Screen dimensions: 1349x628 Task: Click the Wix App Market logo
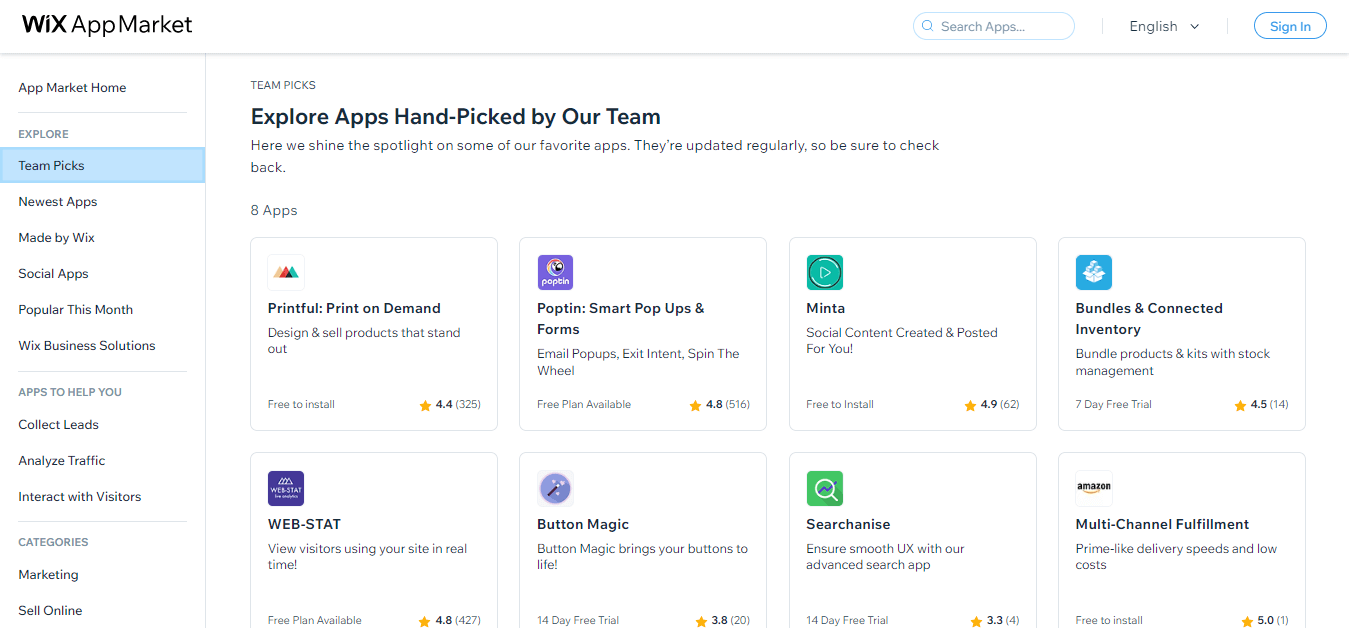107,25
